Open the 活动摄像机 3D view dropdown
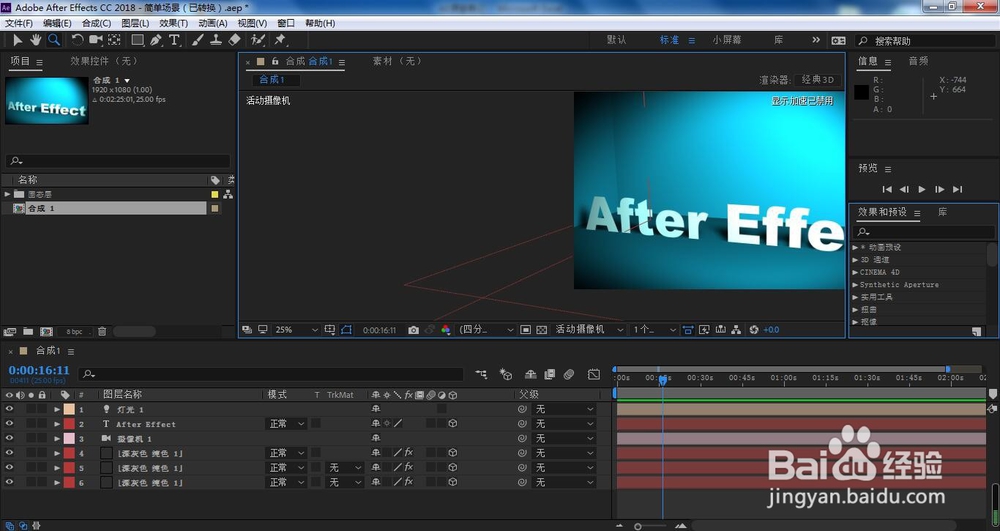1000x531 pixels. 588,330
